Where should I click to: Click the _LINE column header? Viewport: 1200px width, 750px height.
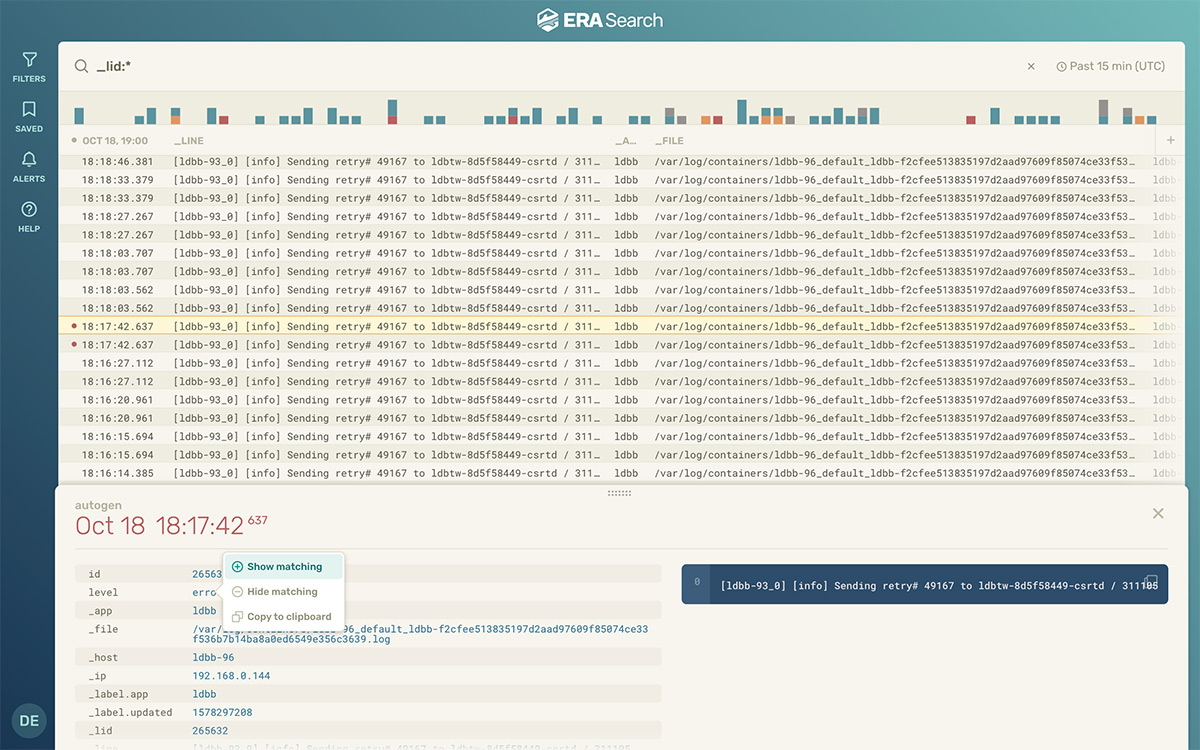tap(189, 141)
